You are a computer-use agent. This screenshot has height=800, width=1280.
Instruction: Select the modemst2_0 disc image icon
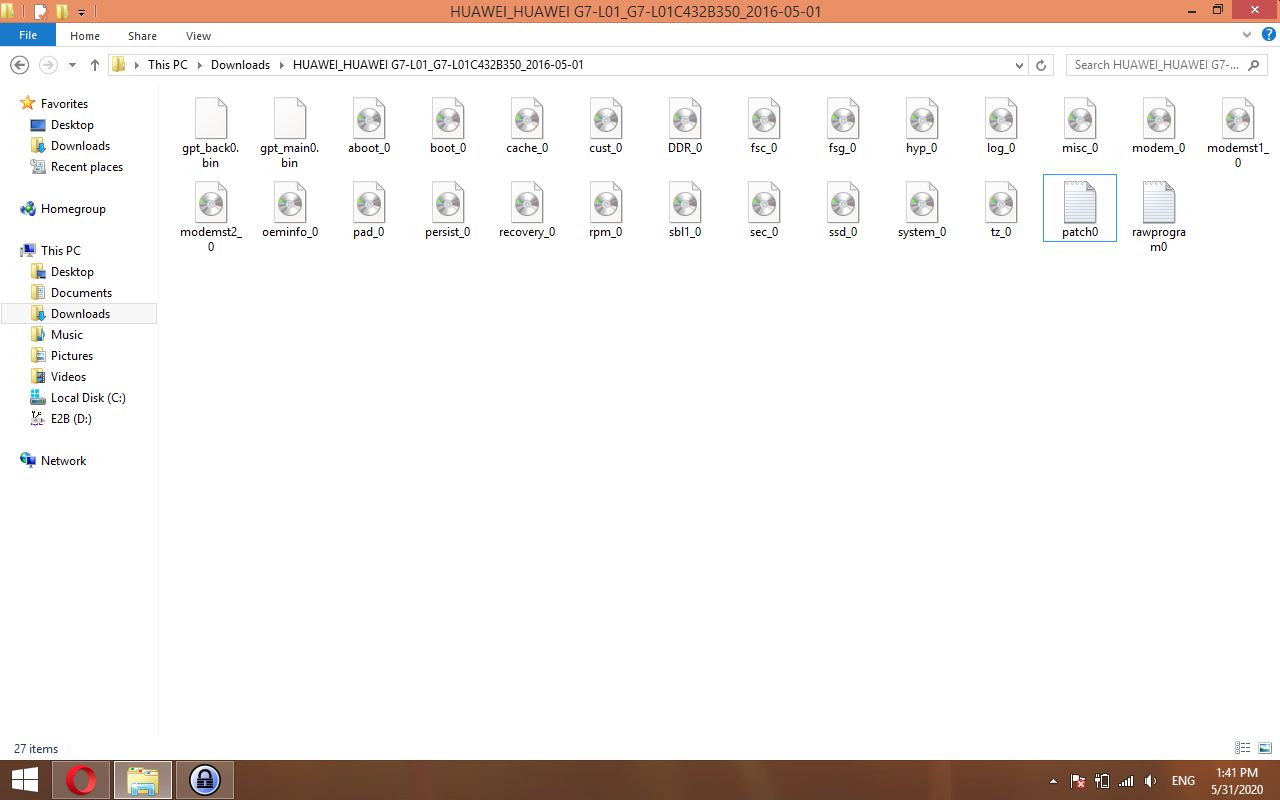pos(211,202)
